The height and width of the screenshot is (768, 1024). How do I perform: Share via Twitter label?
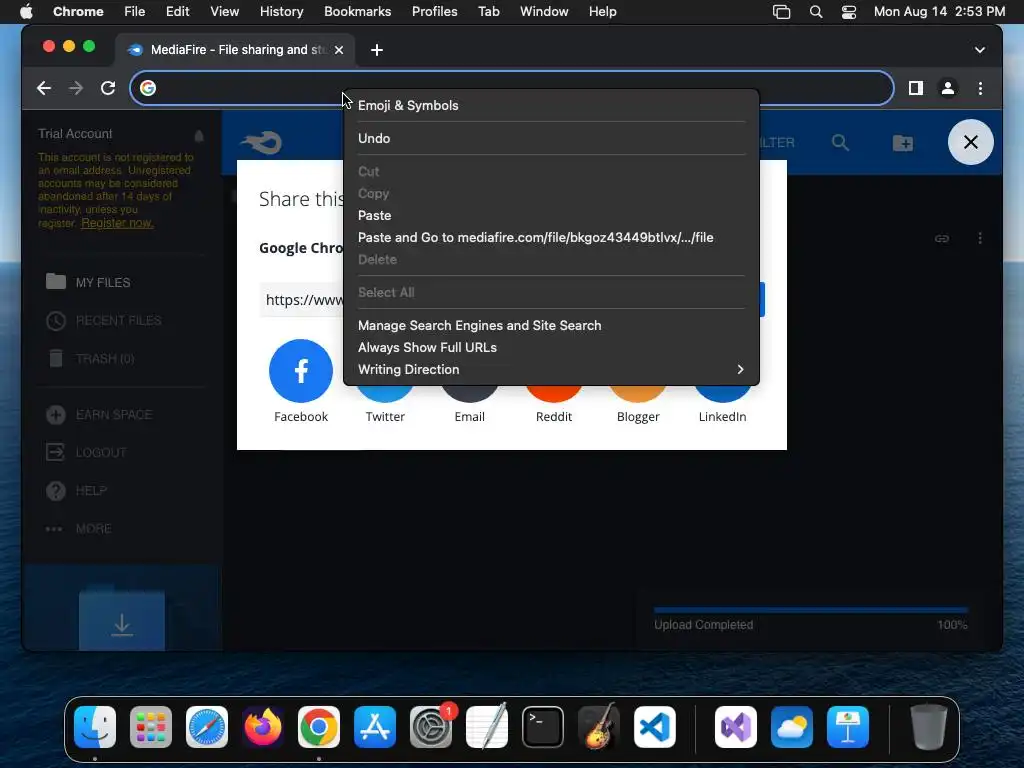pos(385,417)
